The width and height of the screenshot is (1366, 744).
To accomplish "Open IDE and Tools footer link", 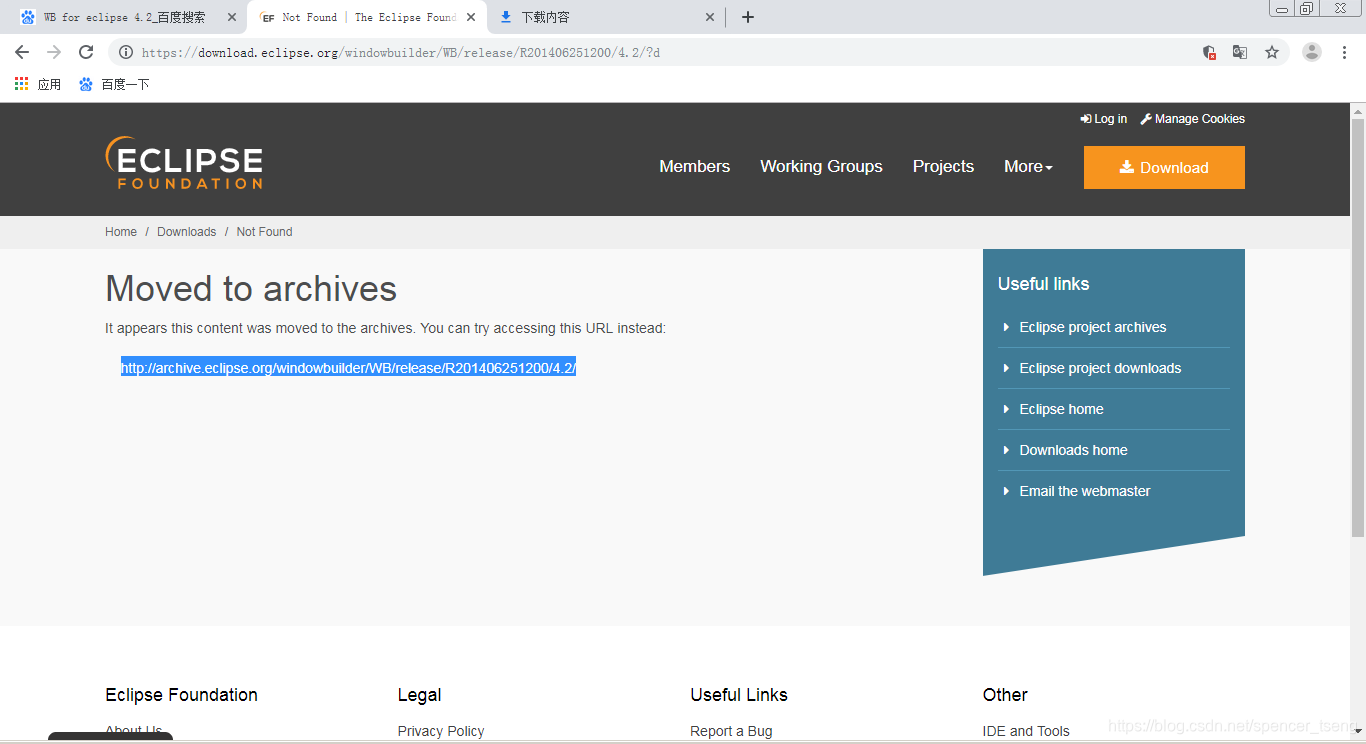I will pyautogui.click(x=1026, y=731).
